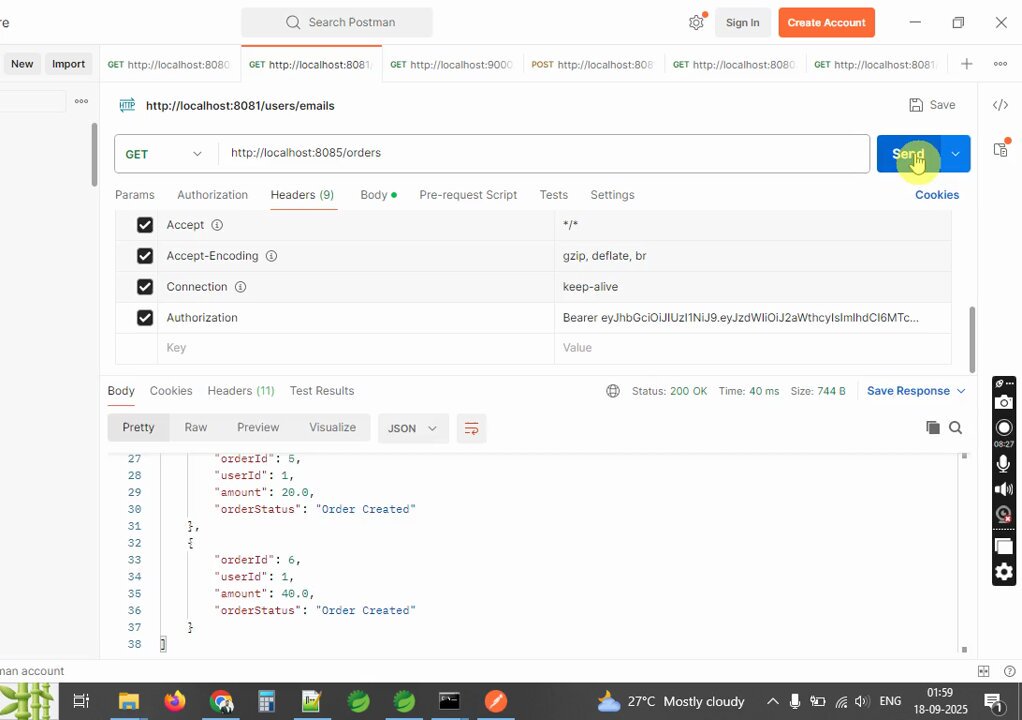Open Postman settings gear icon
The width and height of the screenshot is (1022, 720).
[x=696, y=23]
